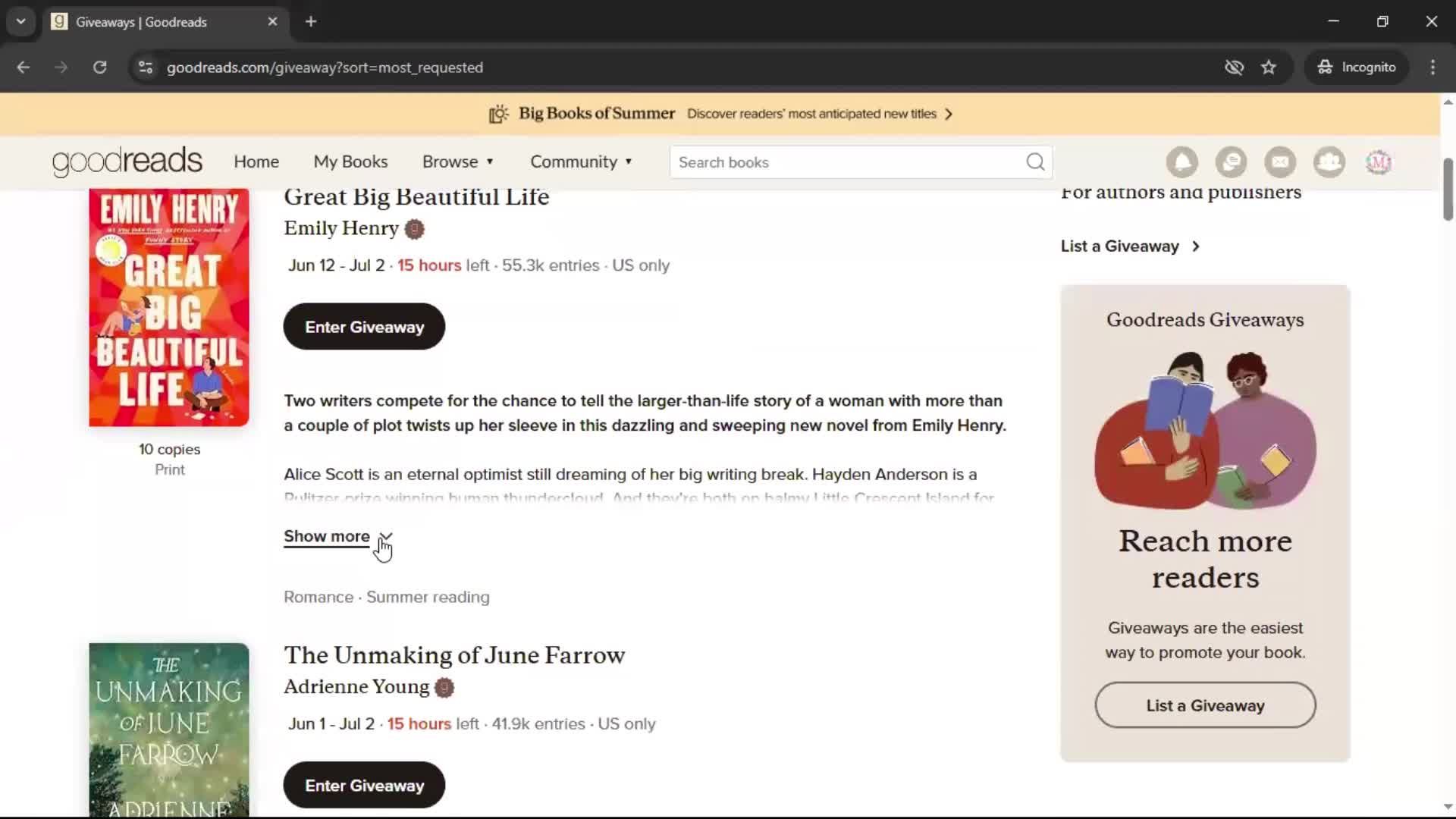Reload the page
Image resolution: width=1456 pixels, height=819 pixels.
click(x=99, y=67)
